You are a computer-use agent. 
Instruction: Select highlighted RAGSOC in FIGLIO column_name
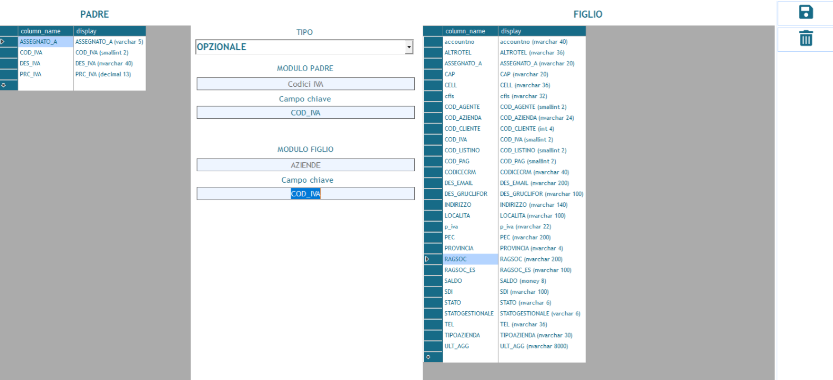coord(471,259)
